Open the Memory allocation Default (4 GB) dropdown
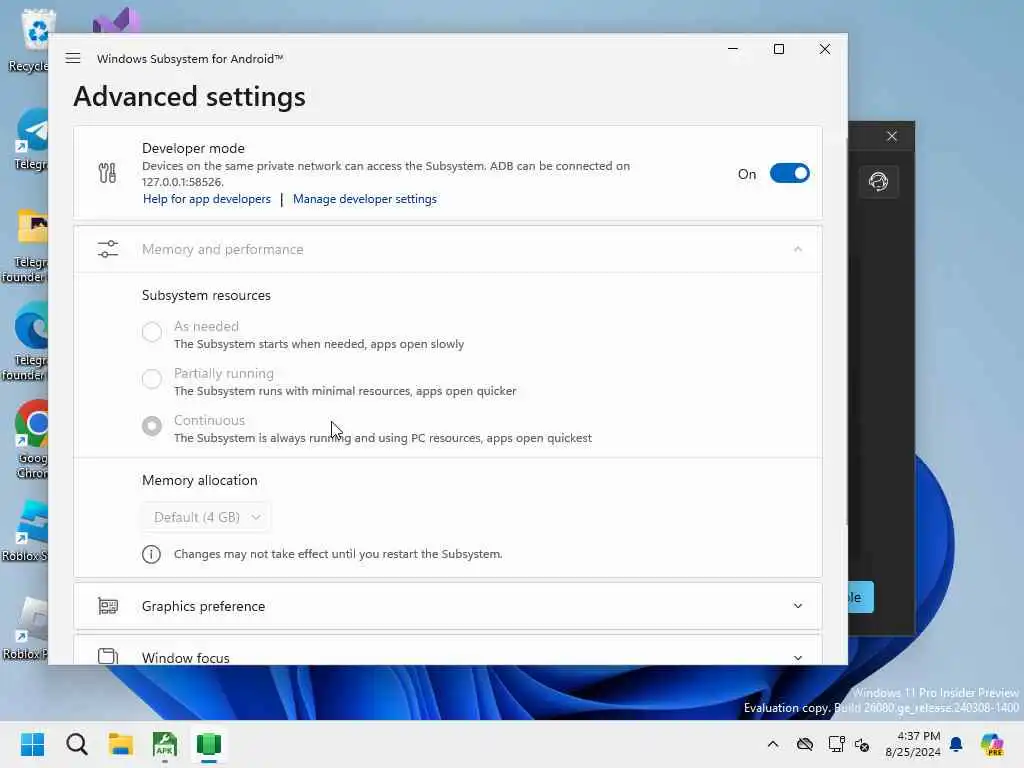Image resolution: width=1024 pixels, height=768 pixels. pos(206,517)
